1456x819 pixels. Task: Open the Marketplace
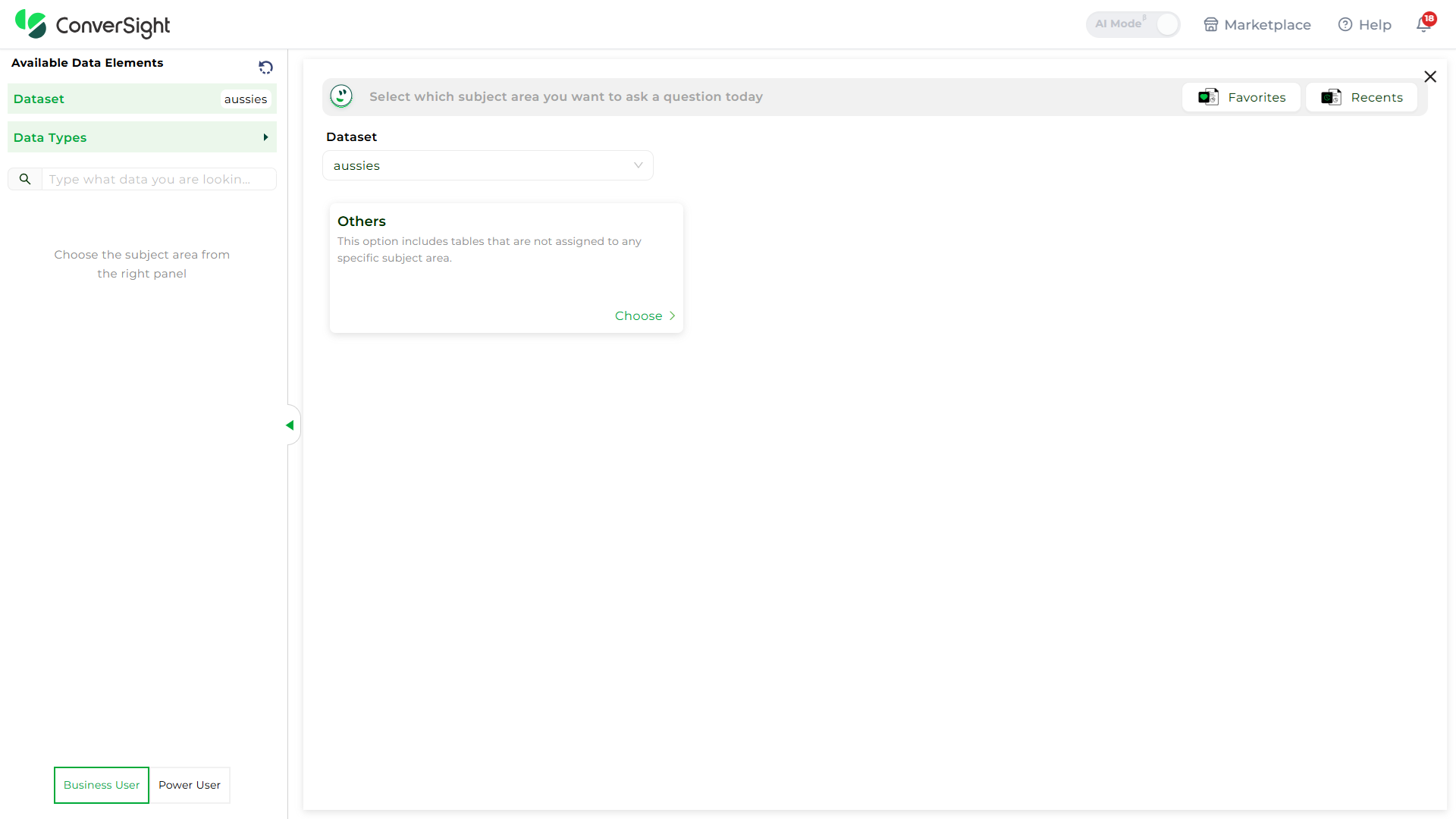[1257, 25]
